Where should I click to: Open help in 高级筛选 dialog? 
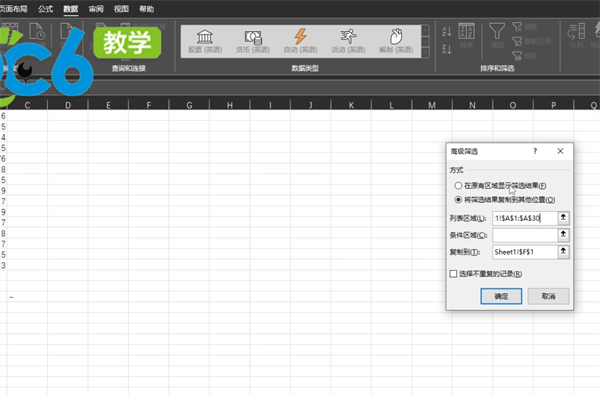pos(535,151)
